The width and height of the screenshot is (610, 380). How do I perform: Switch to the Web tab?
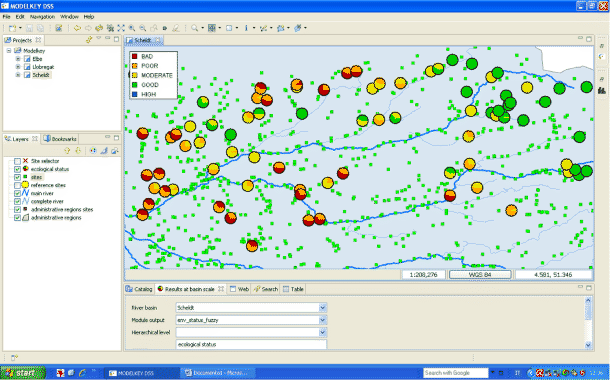(239, 289)
